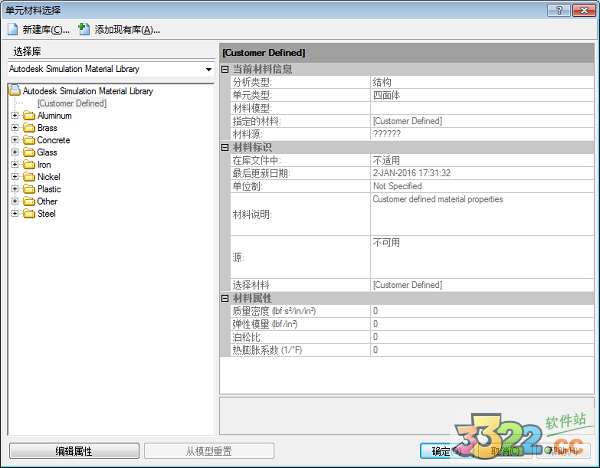Click the 指定的材料 row label

(257, 121)
